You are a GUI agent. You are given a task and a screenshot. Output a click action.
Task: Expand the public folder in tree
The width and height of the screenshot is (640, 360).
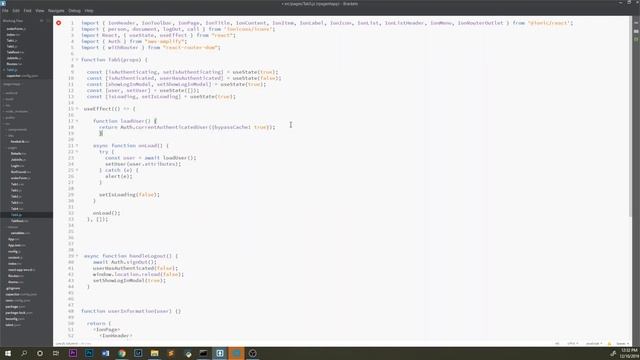[10, 118]
